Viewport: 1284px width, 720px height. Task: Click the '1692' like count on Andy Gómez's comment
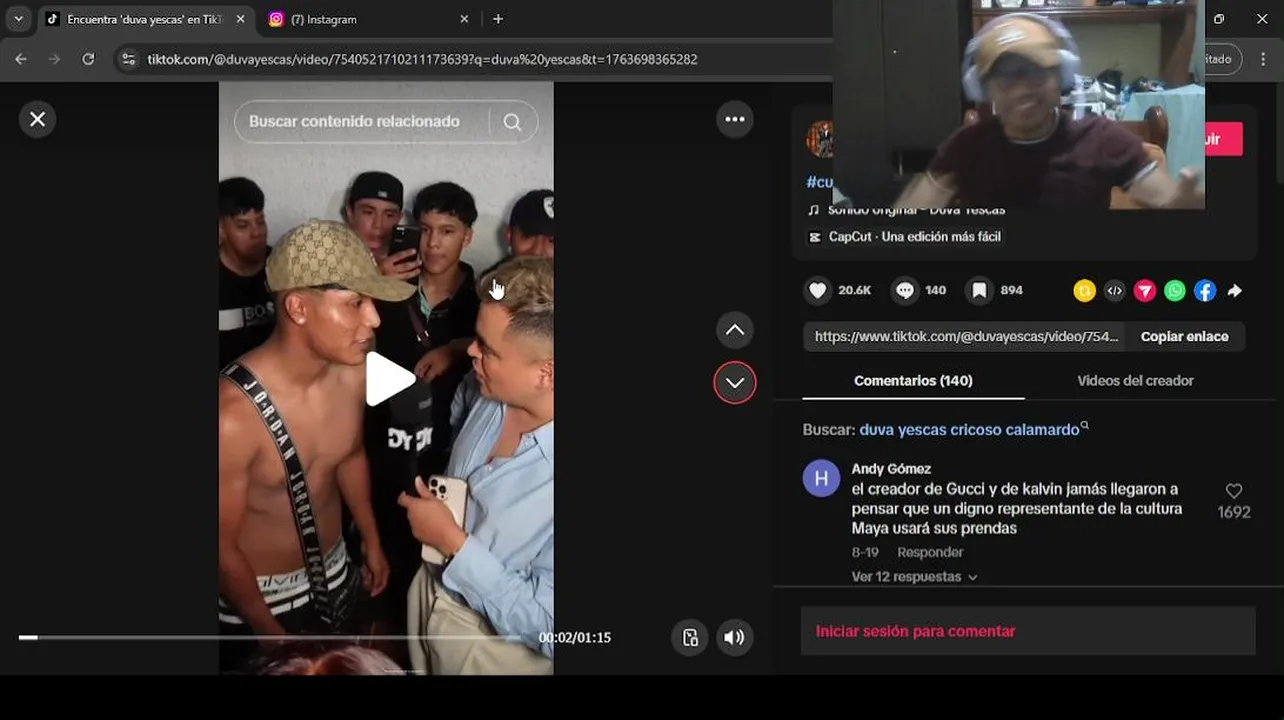click(x=1234, y=512)
